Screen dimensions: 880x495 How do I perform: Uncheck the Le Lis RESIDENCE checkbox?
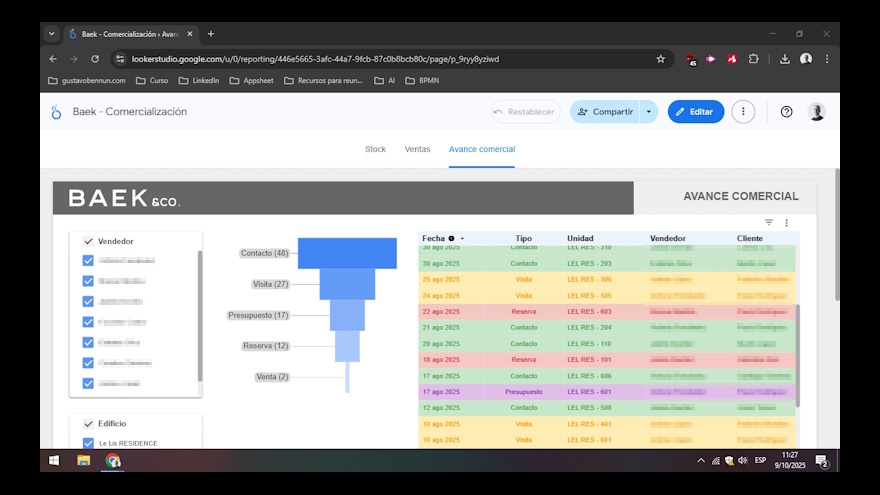tap(88, 443)
